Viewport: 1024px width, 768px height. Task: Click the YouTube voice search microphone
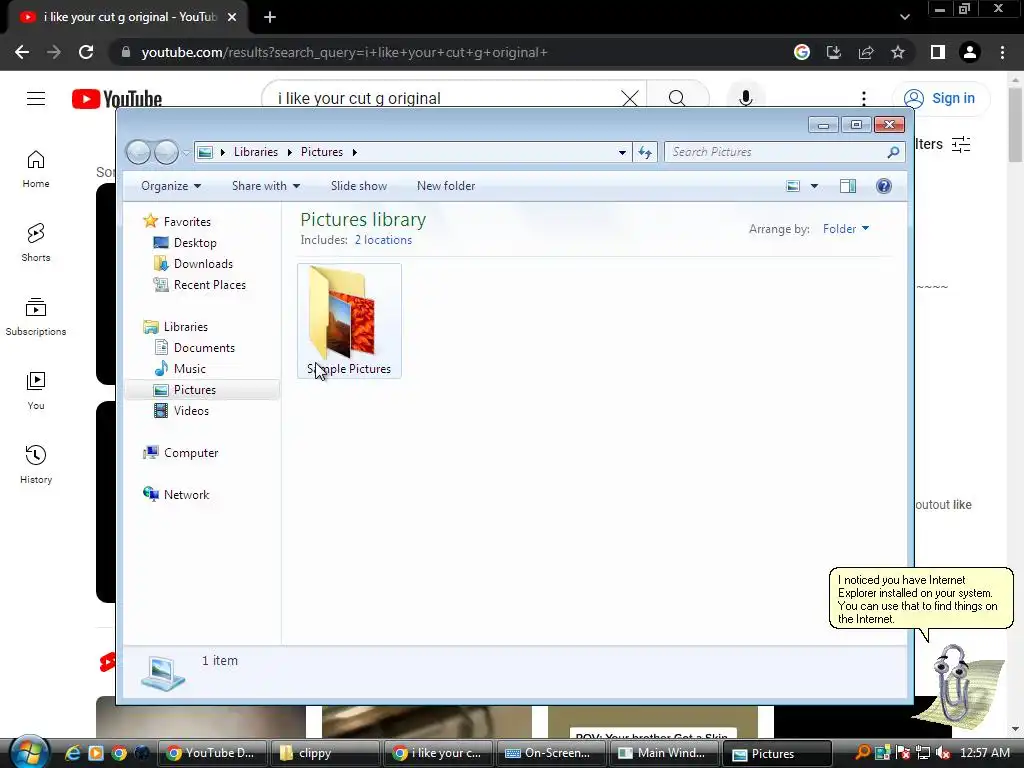746,99
